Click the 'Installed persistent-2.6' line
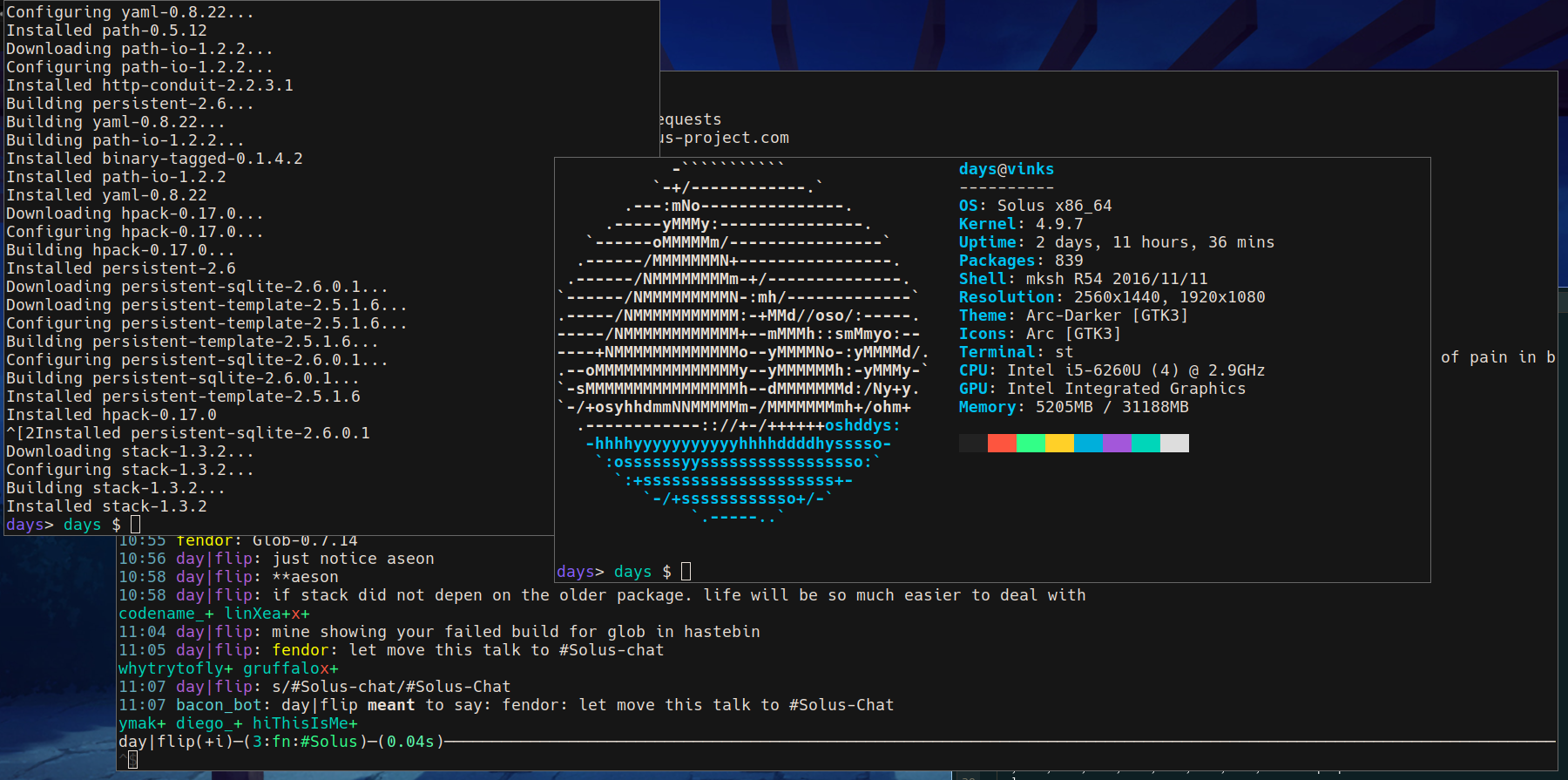Viewport: 1568px width, 780px height. tap(121, 268)
